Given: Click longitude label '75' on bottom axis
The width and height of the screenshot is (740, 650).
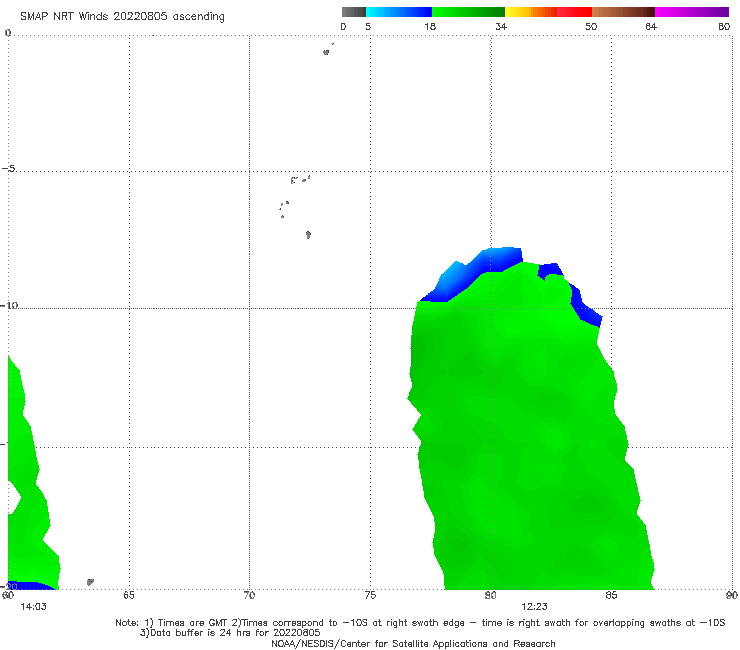Looking at the screenshot, I should point(370,595).
